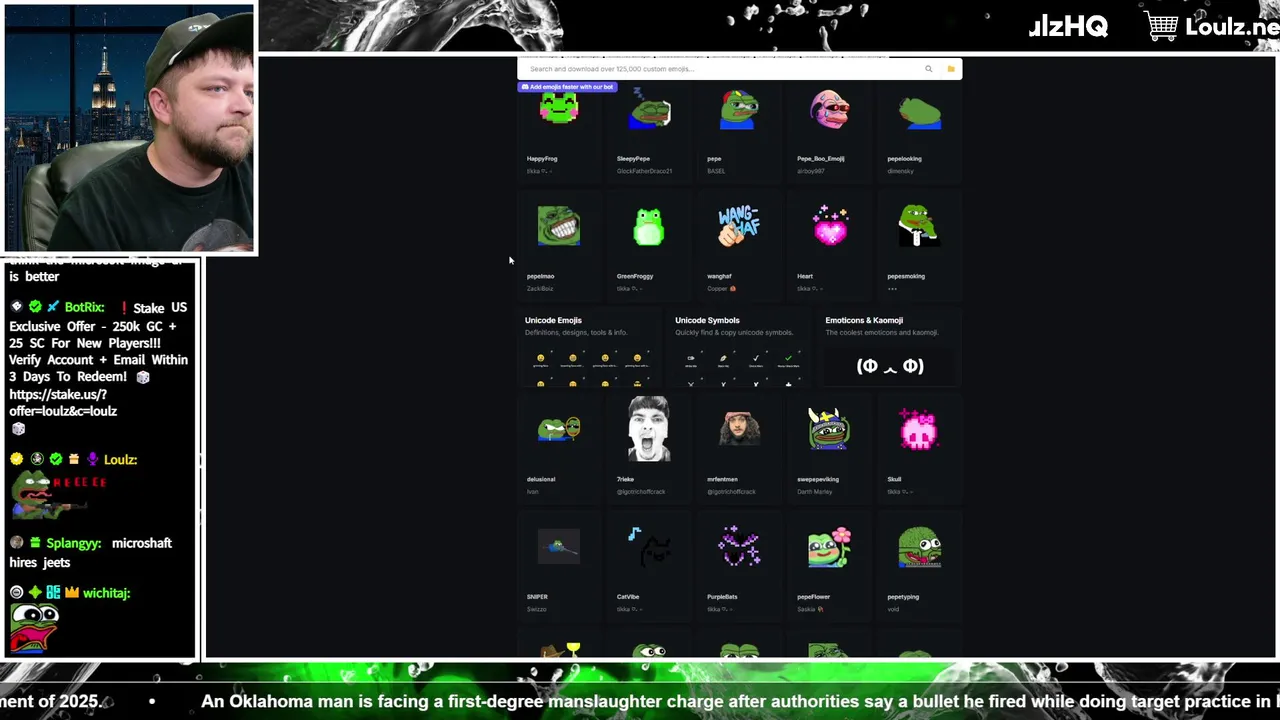The width and height of the screenshot is (1280, 720).
Task: Select the pepelmao laughing emoji image
Action: tap(558, 226)
